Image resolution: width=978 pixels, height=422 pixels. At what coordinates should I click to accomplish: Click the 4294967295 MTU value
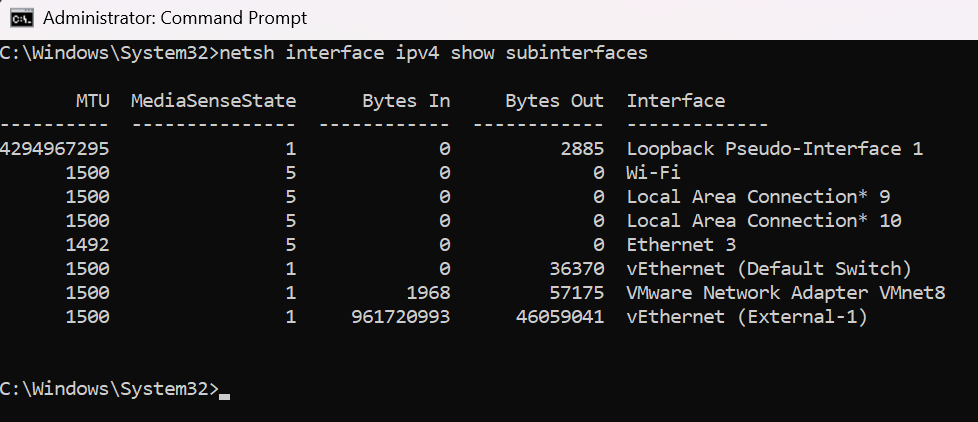(55, 149)
